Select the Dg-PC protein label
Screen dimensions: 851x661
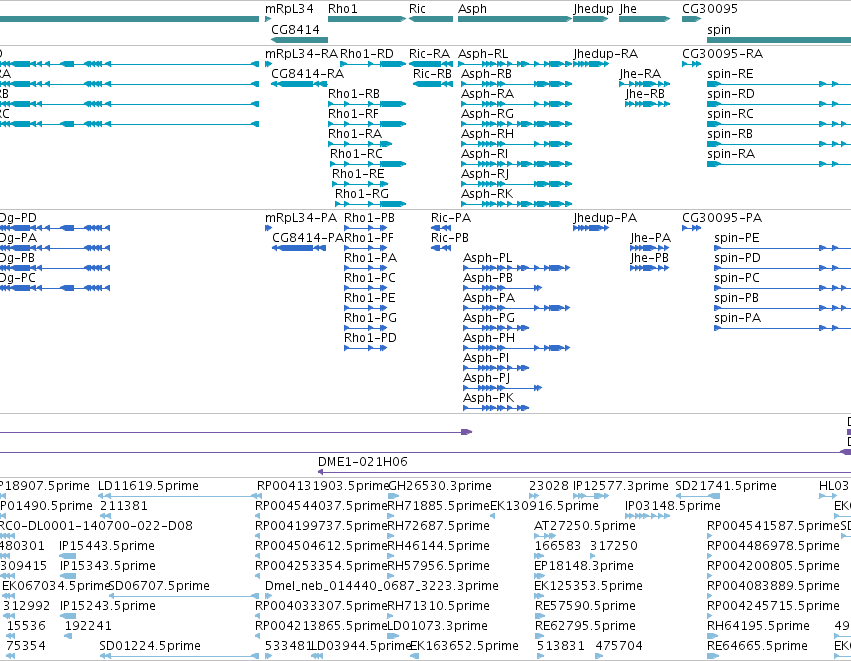(x=18, y=278)
